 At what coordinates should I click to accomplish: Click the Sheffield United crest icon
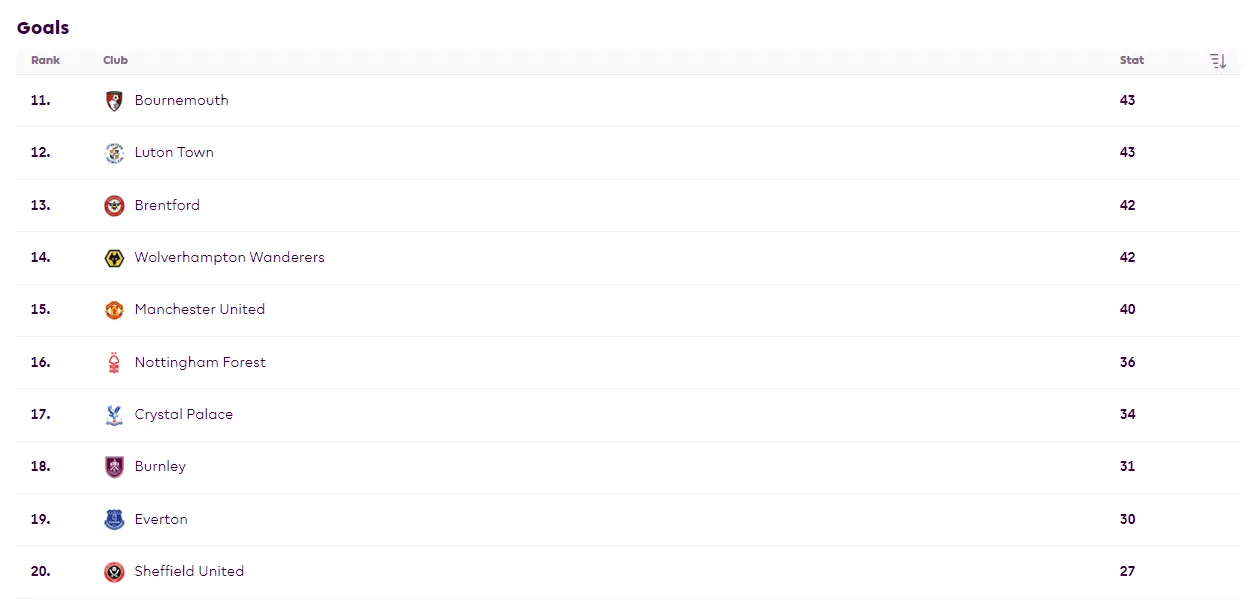pos(114,572)
